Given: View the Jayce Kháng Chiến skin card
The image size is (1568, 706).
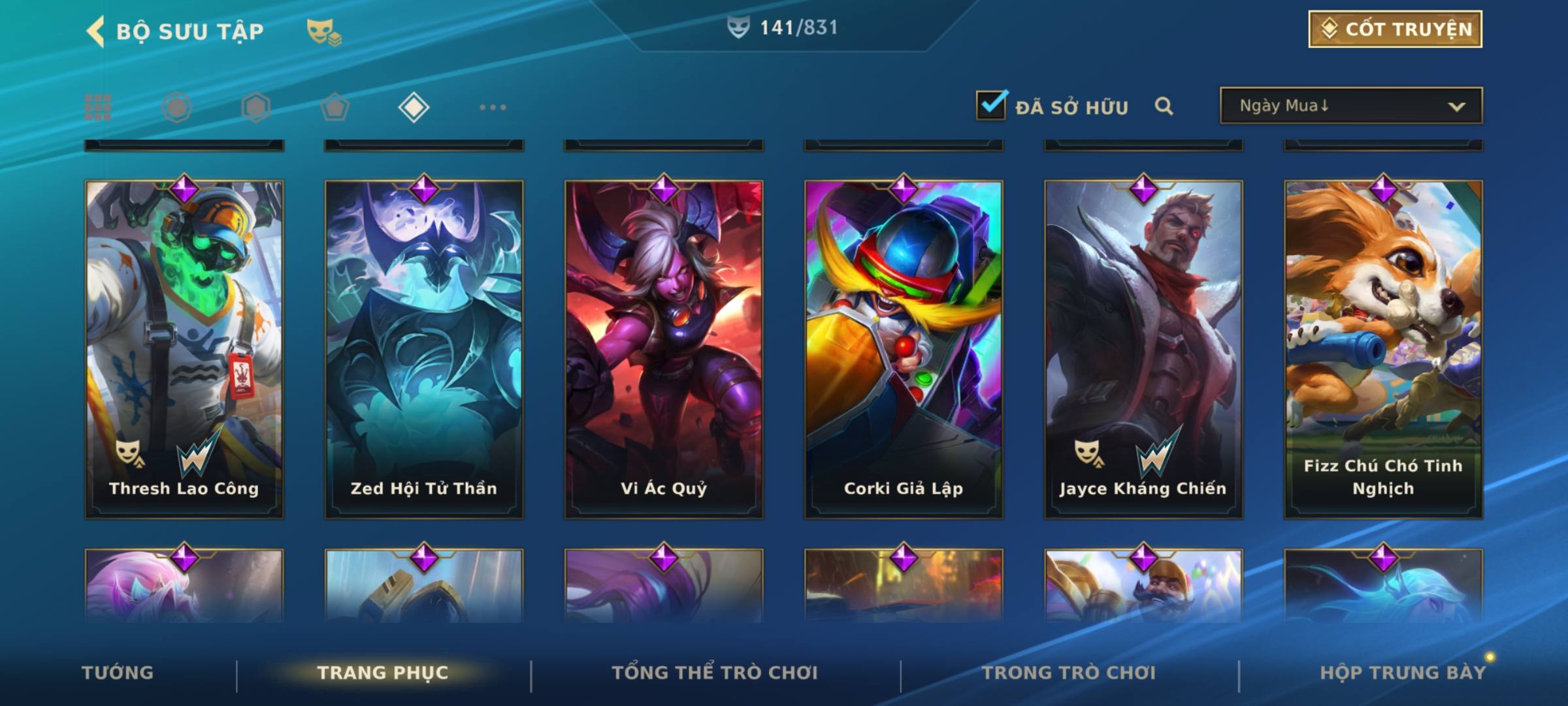Looking at the screenshot, I should (x=1143, y=349).
